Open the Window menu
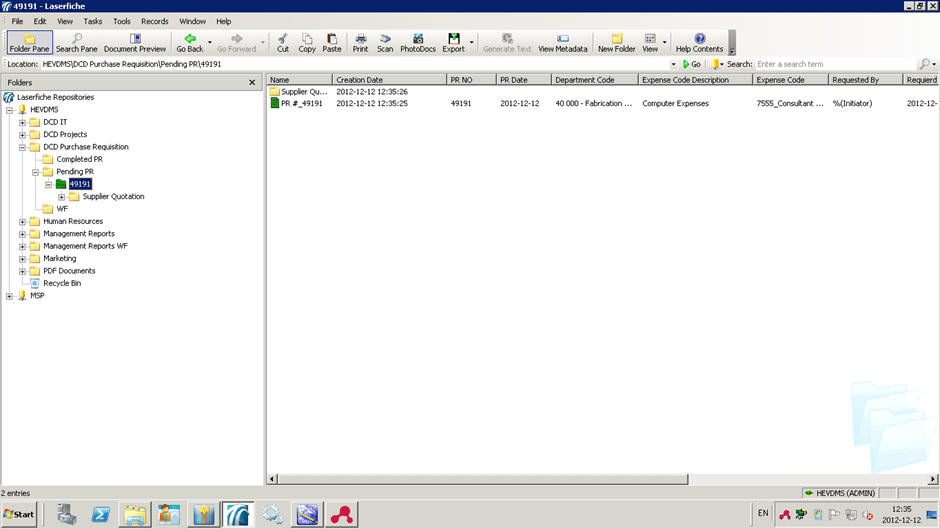 [192, 21]
